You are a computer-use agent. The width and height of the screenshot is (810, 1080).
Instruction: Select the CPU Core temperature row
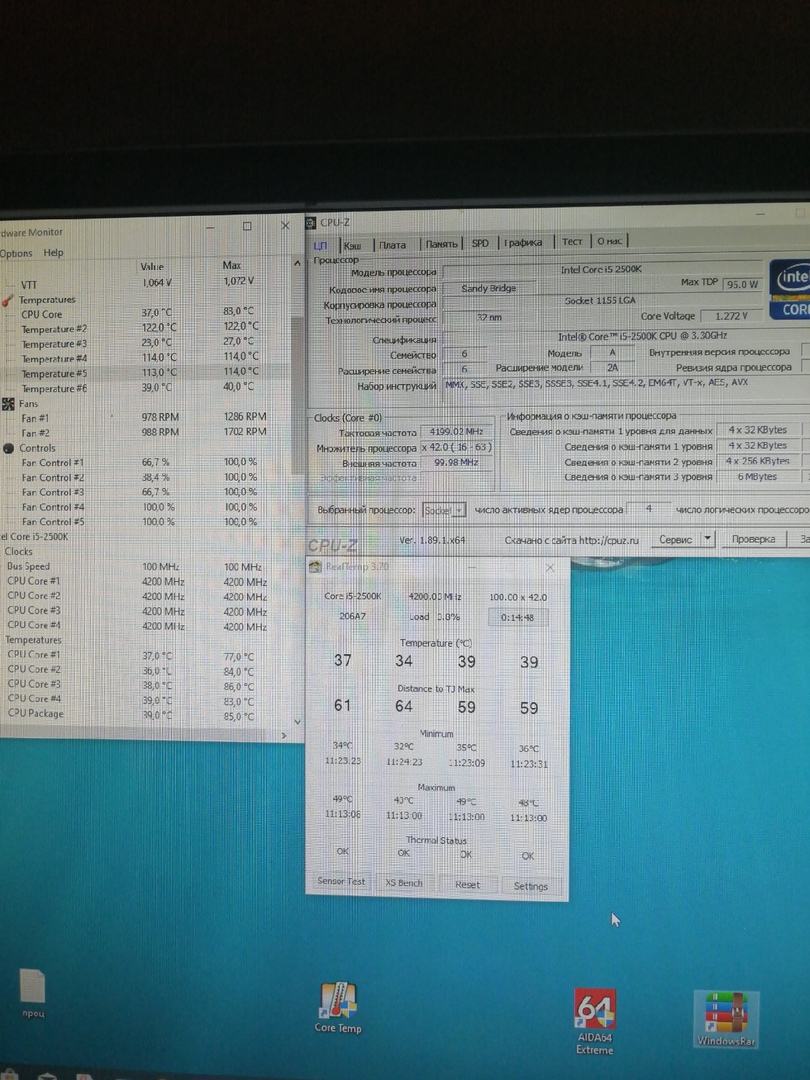tap(145, 313)
